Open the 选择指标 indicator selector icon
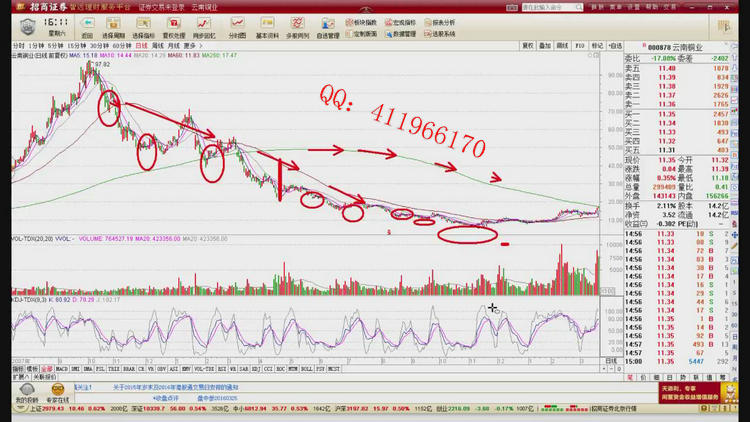 coord(143,23)
